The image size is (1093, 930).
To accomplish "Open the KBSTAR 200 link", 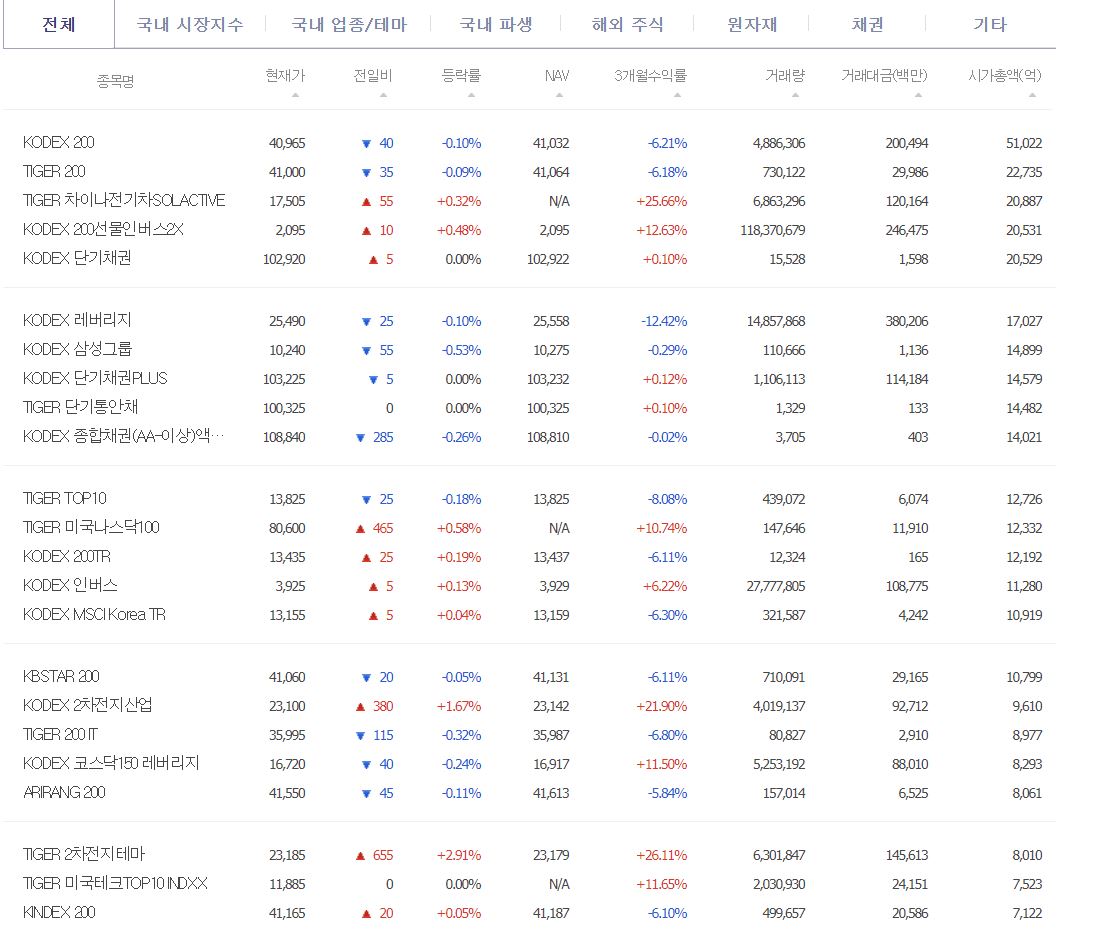I will click(x=61, y=676).
